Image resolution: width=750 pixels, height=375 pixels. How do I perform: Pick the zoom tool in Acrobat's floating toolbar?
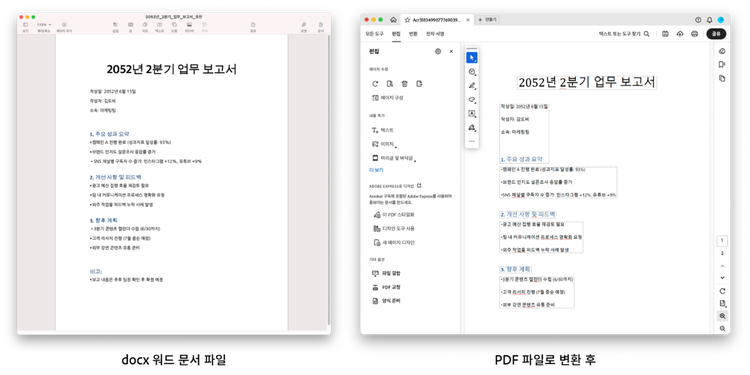click(x=472, y=72)
